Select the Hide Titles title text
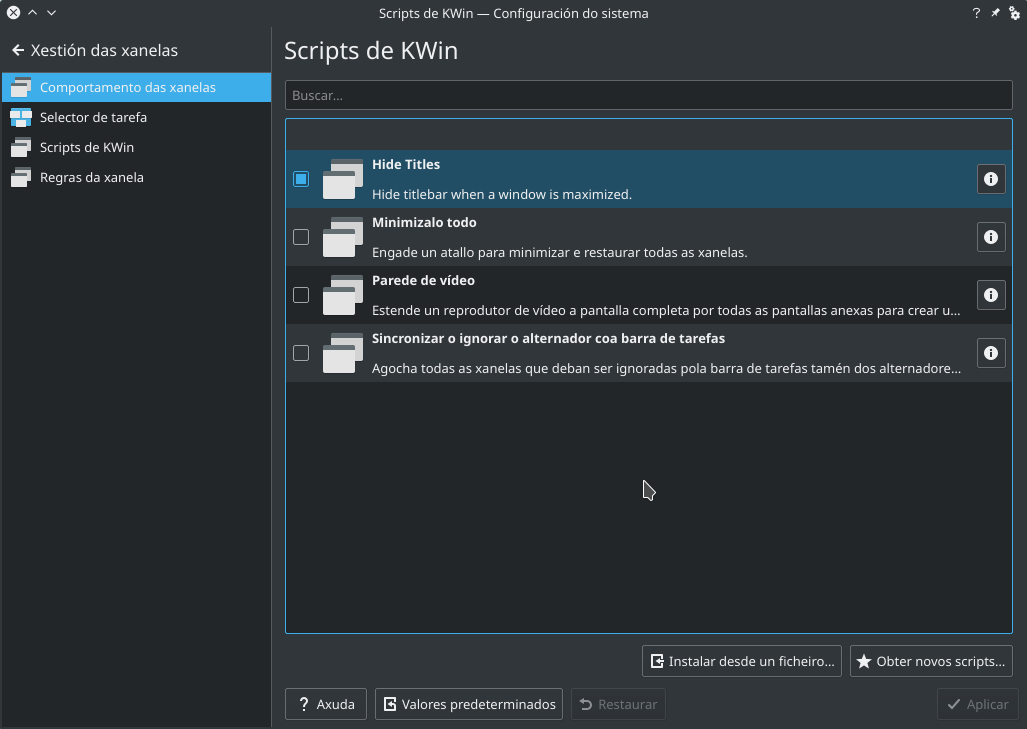Image resolution: width=1027 pixels, height=729 pixels. [x=406, y=164]
